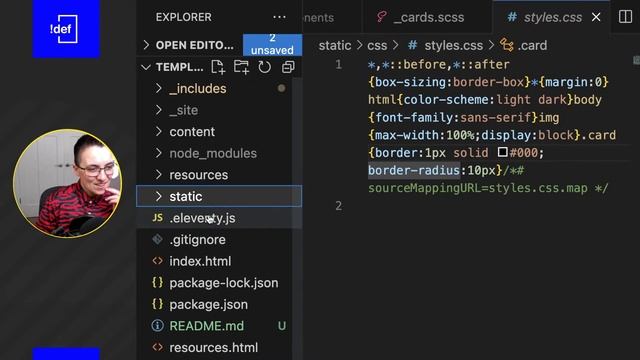The width and height of the screenshot is (640, 360).
Task: Click the 2 unsaved badge
Action: coord(272,44)
